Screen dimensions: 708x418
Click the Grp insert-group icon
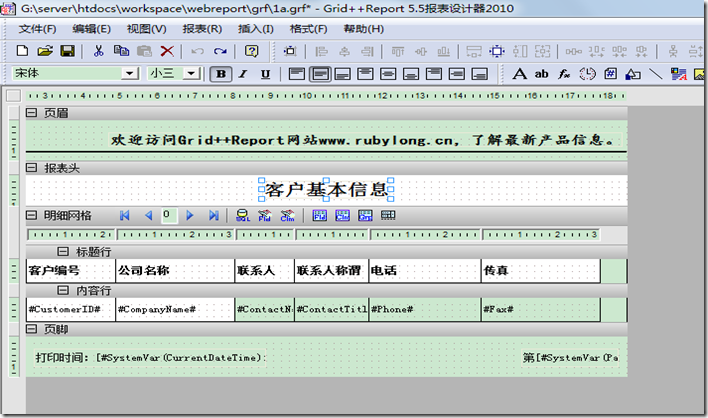365,215
